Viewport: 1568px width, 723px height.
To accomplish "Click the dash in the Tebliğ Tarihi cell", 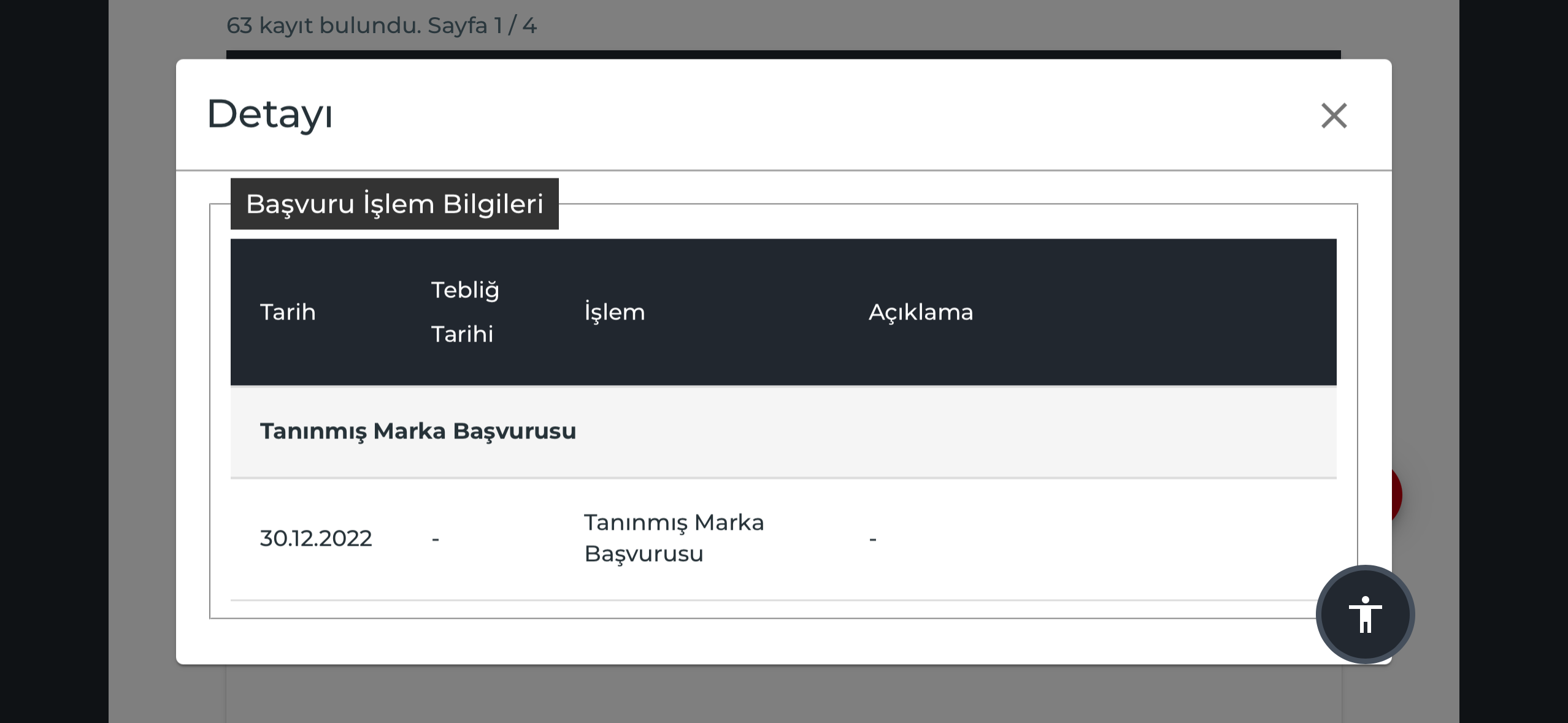I will (436, 539).
